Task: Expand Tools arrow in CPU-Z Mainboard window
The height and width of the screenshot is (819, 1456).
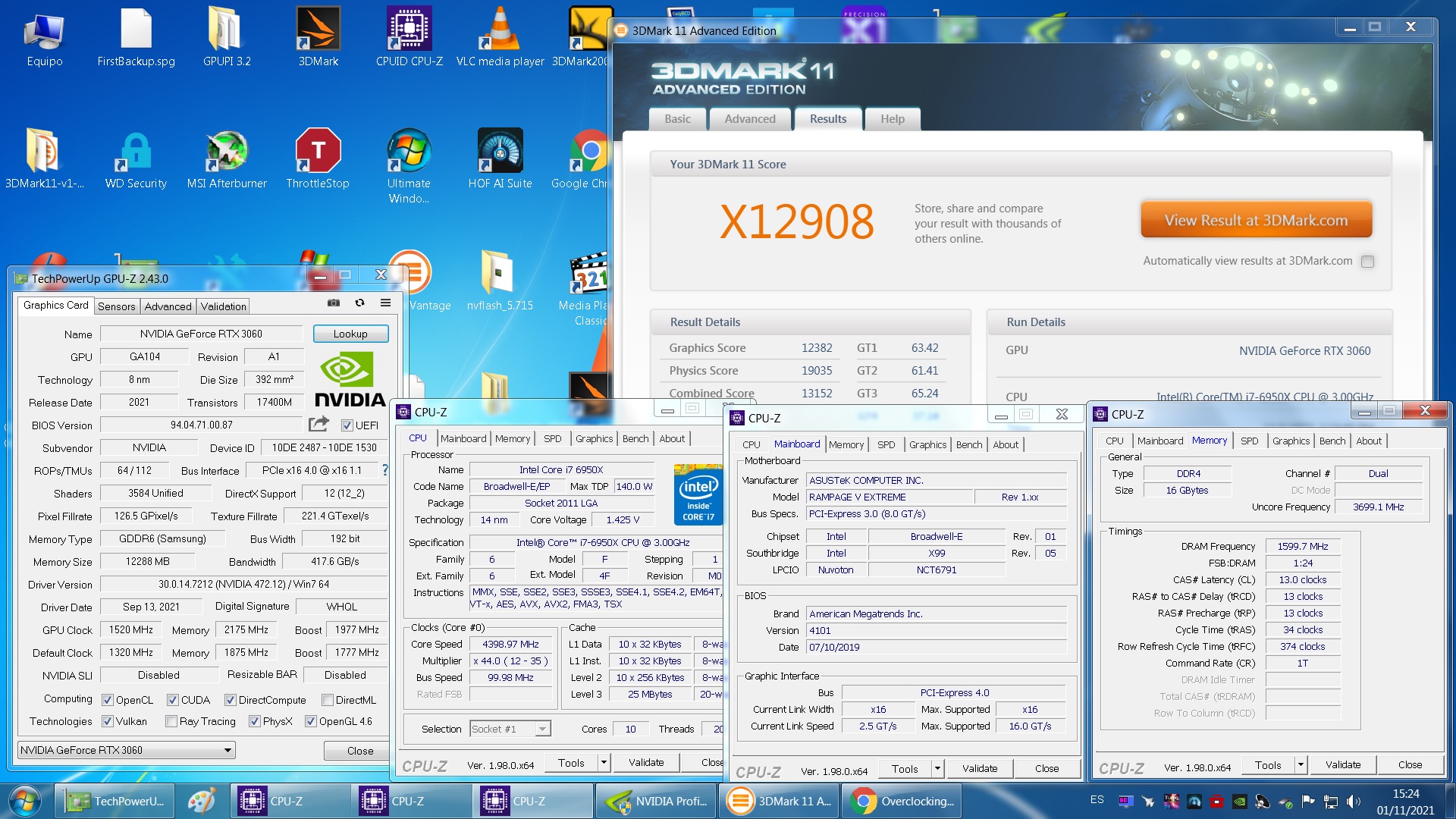Action: coord(937,769)
